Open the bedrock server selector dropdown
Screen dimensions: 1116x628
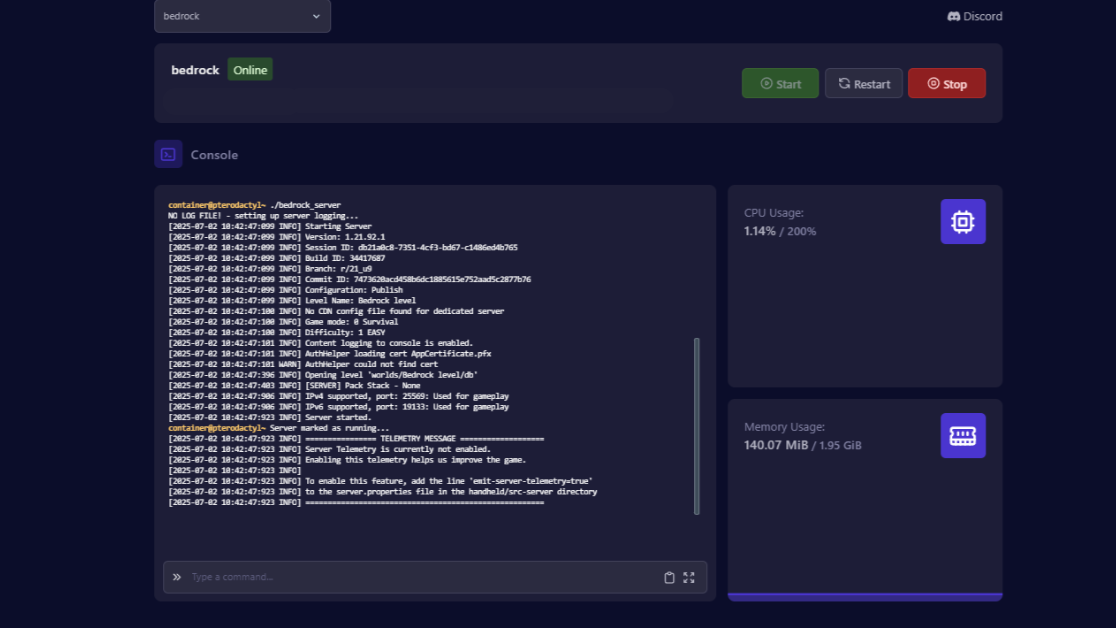(242, 16)
